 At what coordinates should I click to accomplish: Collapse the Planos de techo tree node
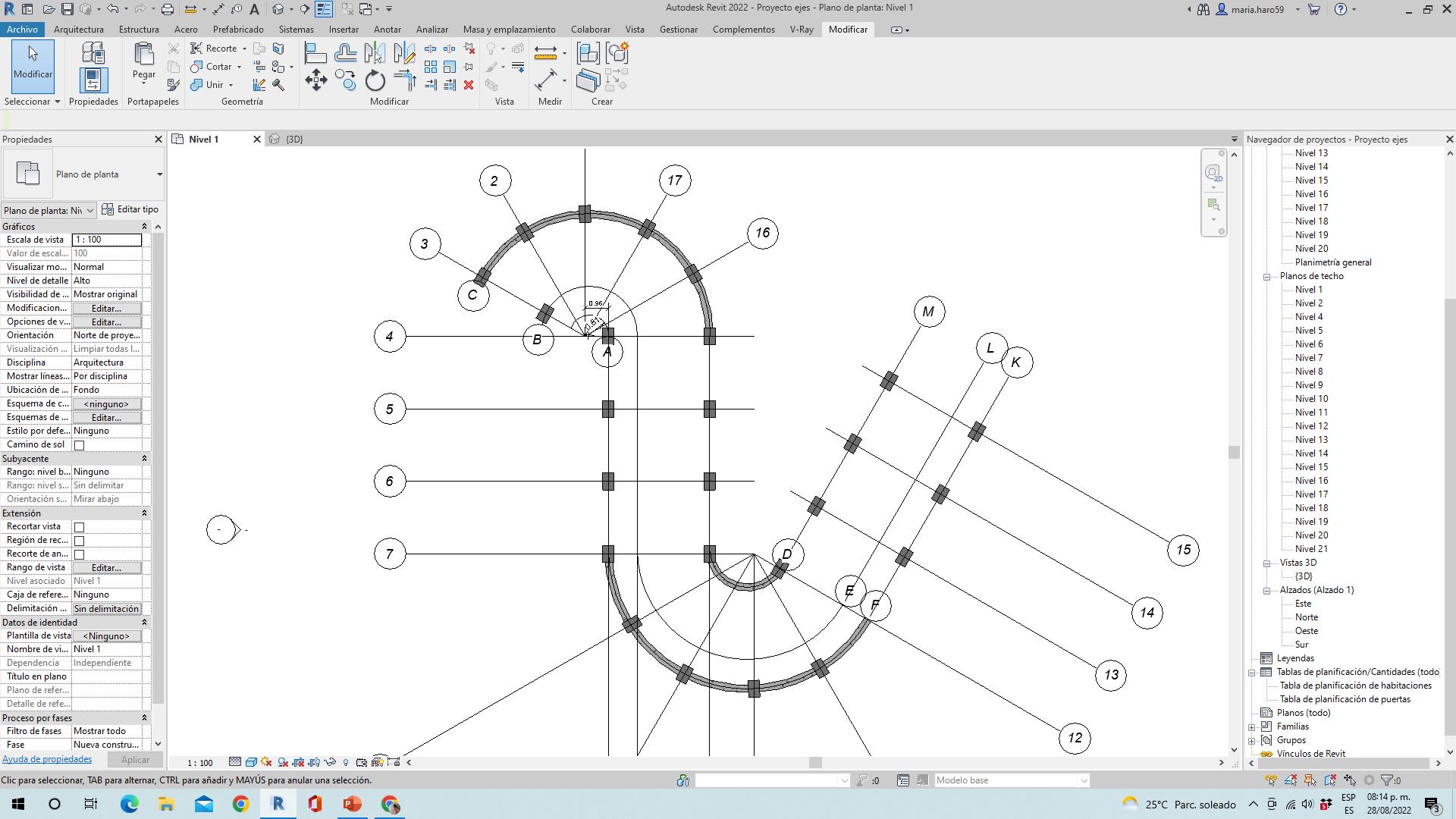1266,277
